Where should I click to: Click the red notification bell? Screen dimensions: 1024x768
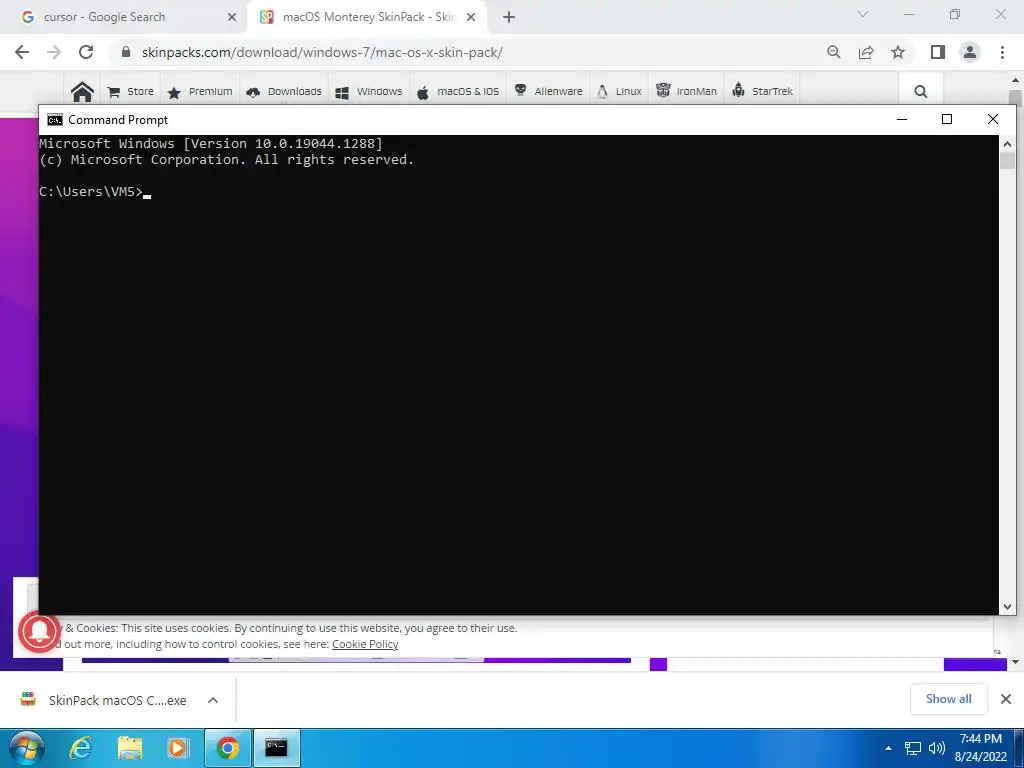tap(39, 632)
